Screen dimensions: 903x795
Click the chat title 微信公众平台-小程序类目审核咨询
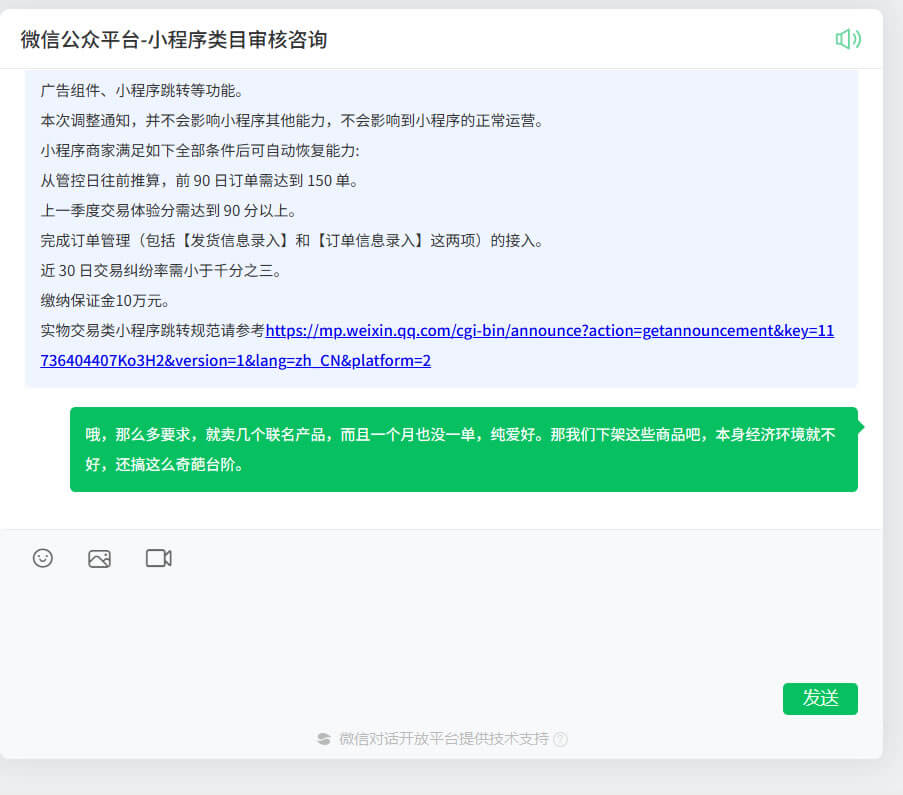coord(174,40)
